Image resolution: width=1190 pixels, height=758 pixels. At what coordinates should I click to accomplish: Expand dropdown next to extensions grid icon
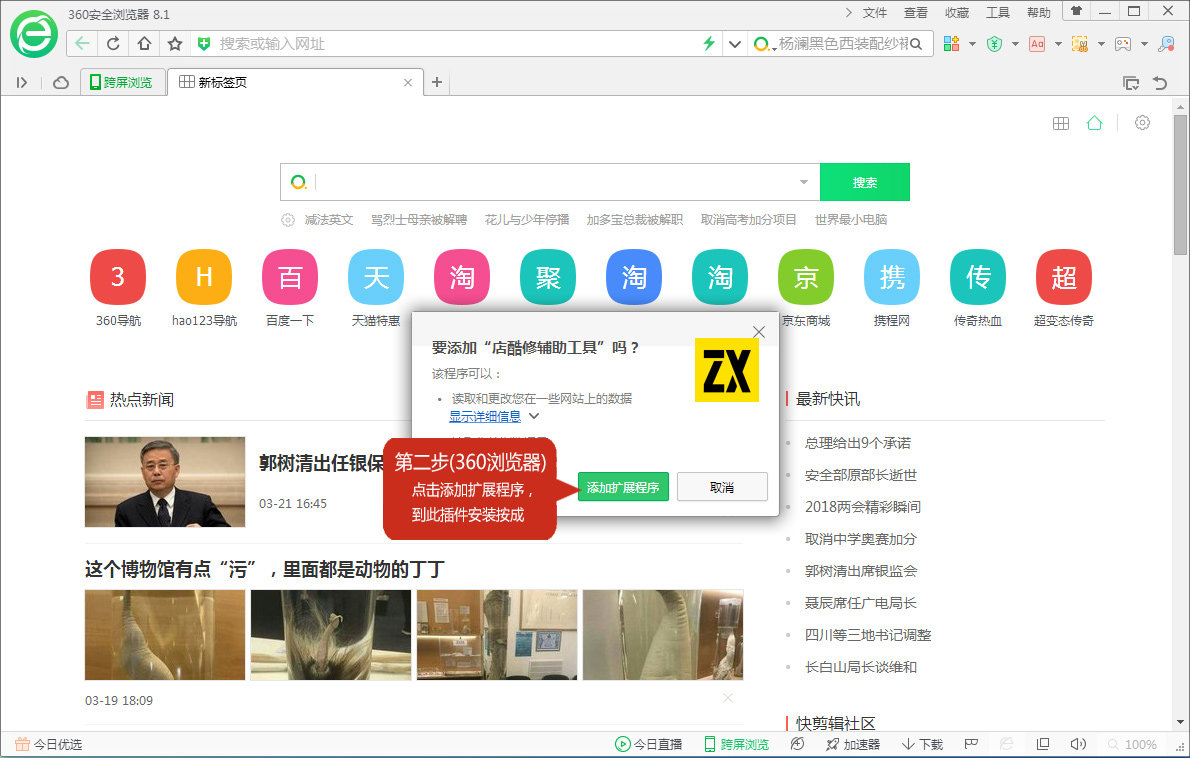(971, 44)
